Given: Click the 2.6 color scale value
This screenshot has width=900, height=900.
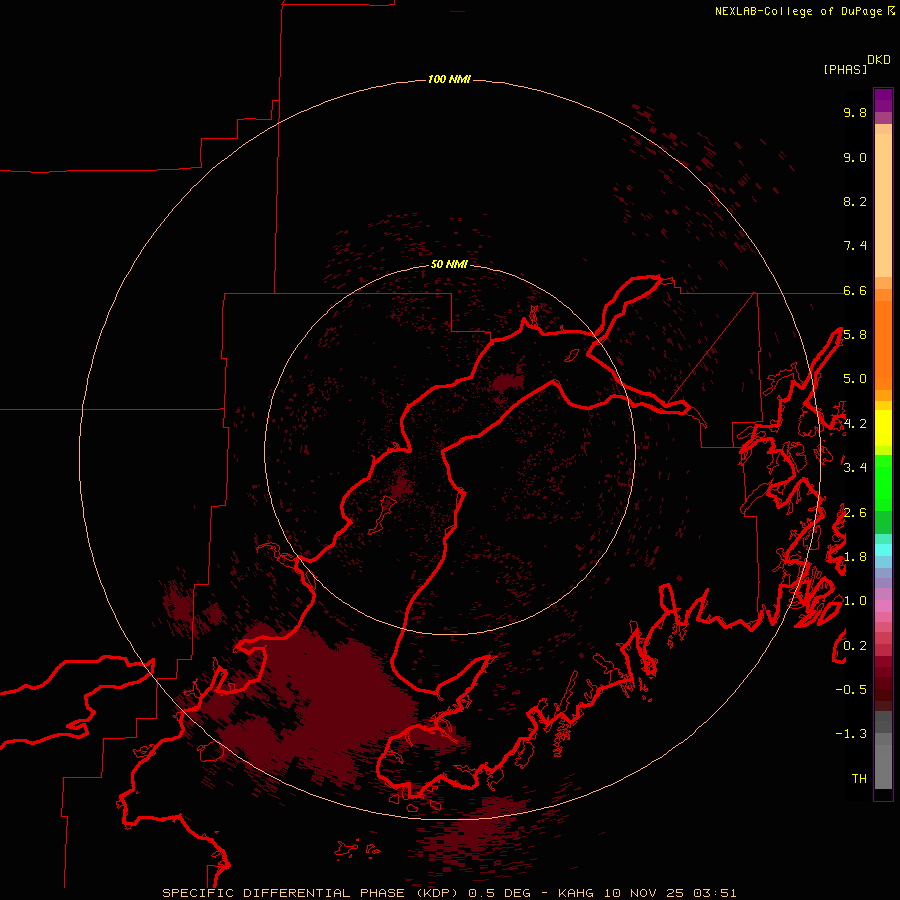Looking at the screenshot, I should 855,513.
